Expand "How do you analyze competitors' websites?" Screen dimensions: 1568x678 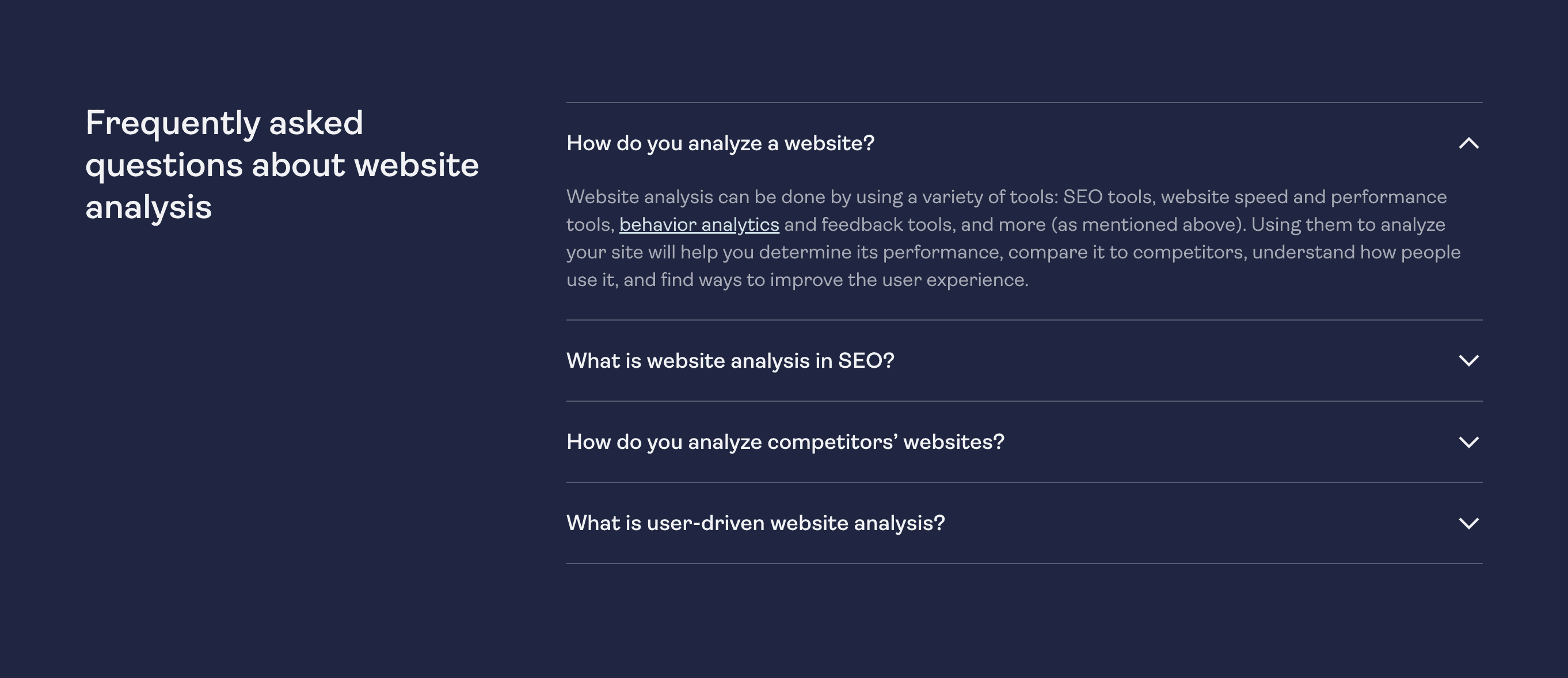(x=1025, y=442)
